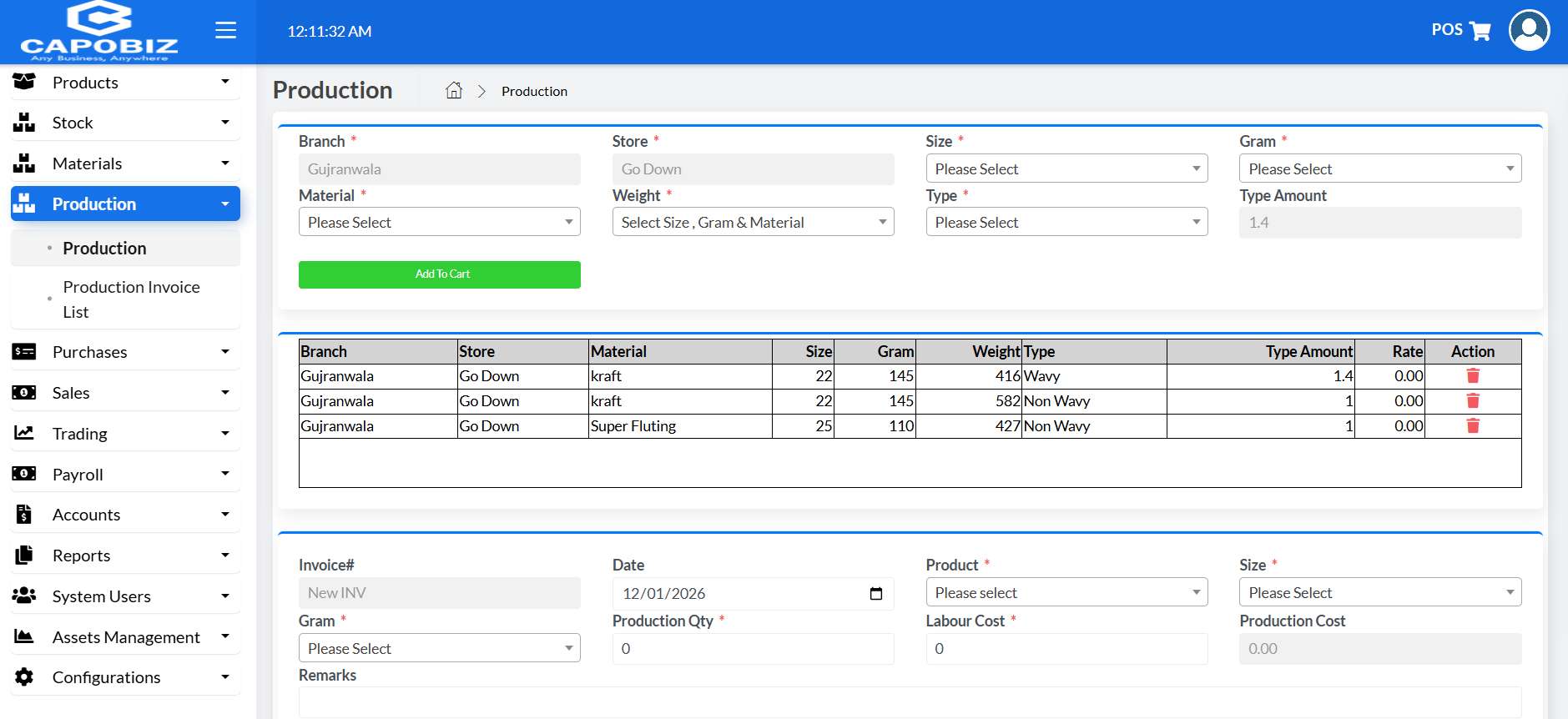Expand the Product dropdown
The width and height of the screenshot is (1568, 719).
[1066, 593]
